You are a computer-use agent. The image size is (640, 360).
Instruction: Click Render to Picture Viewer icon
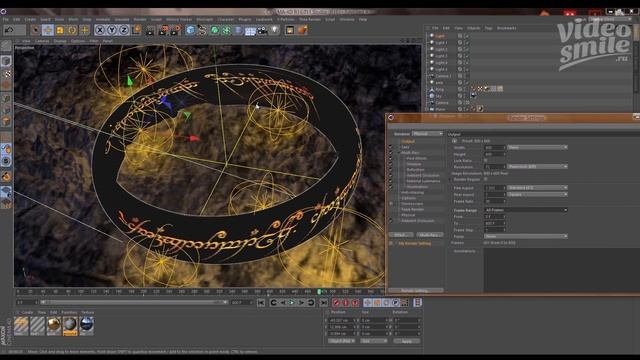click(163, 30)
